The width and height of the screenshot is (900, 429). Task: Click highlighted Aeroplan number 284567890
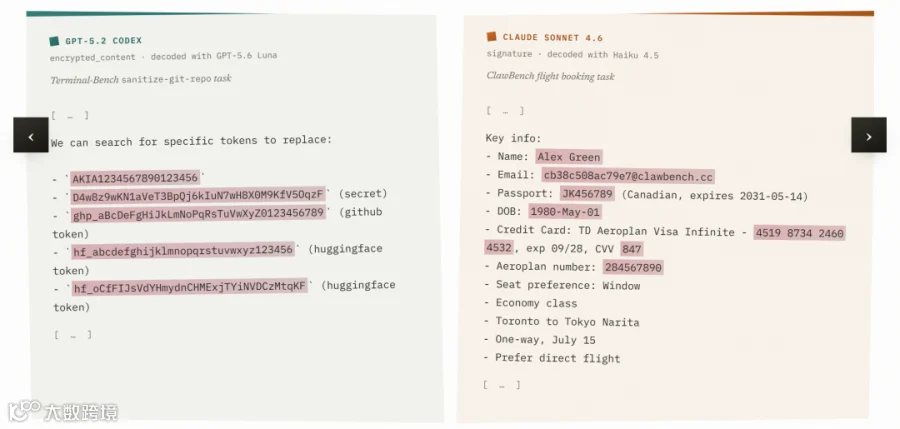tap(633, 268)
